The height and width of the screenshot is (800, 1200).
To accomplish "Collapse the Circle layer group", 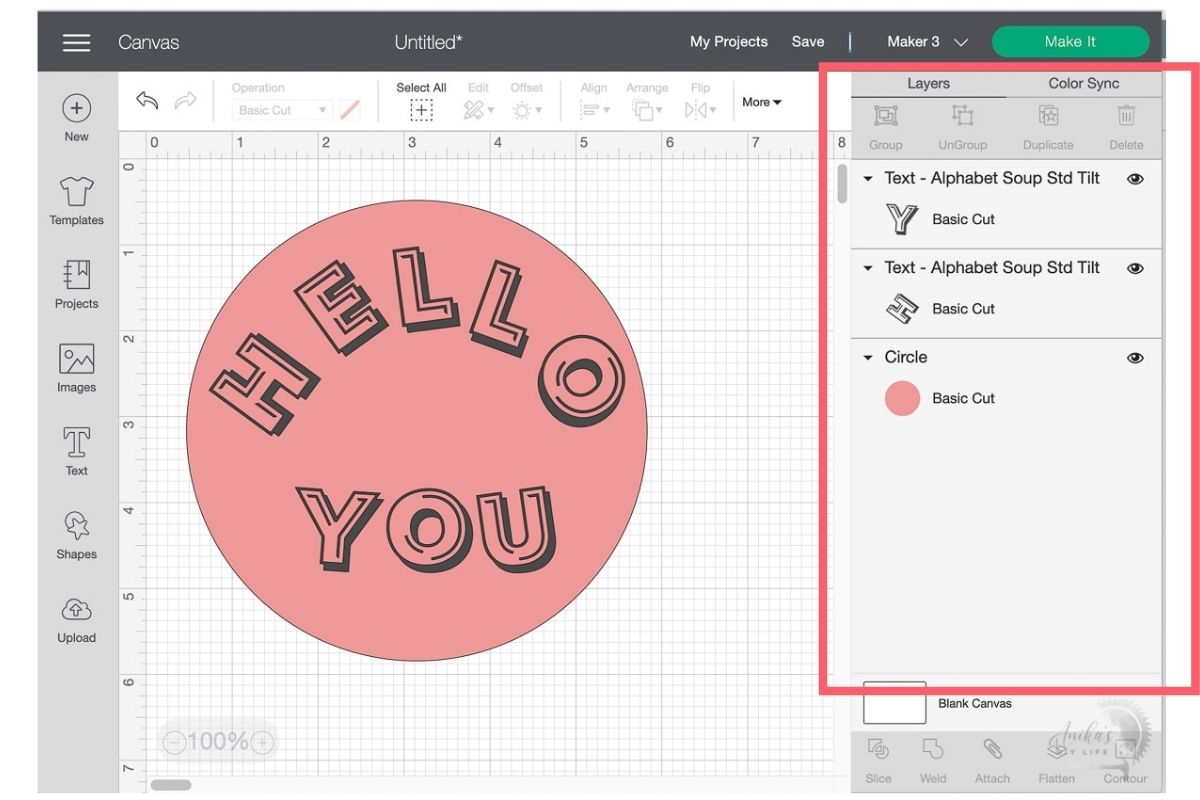I will tap(868, 358).
